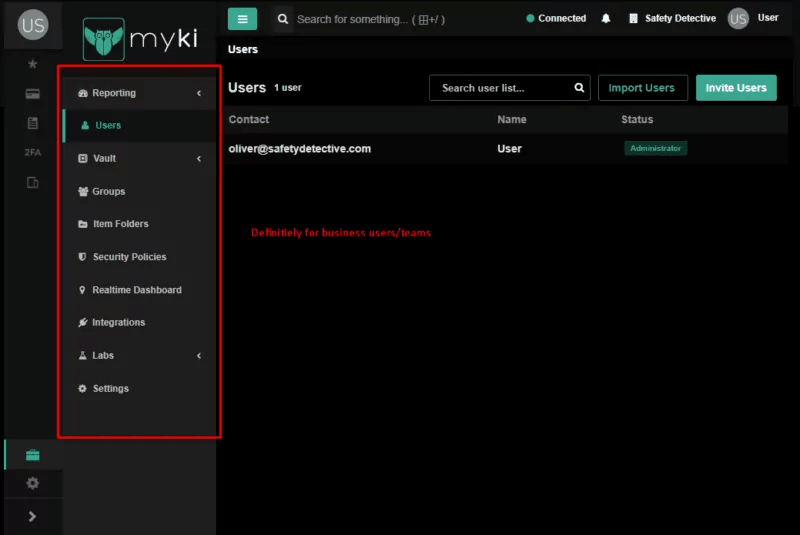
Task: Select Users in sidebar menu
Action: click(139, 125)
